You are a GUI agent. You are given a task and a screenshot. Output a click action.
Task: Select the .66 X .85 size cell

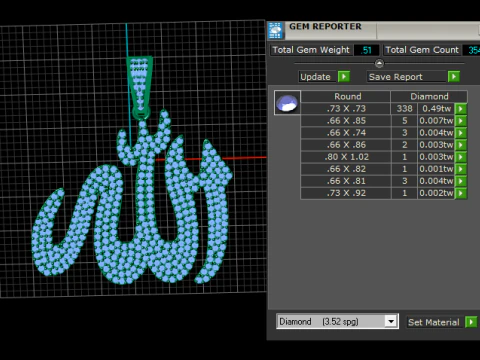point(346,121)
